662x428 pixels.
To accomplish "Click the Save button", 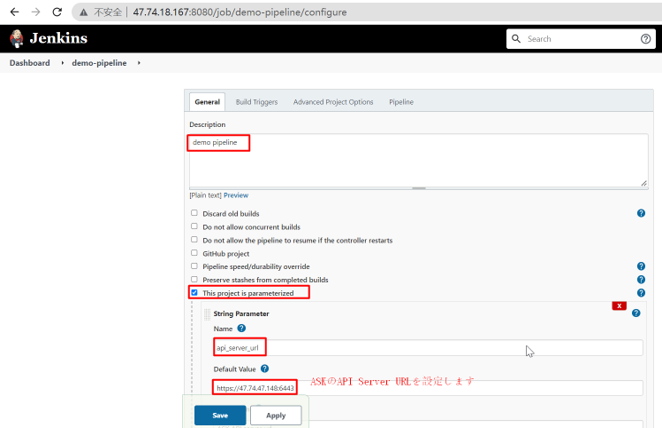I will point(220,415).
